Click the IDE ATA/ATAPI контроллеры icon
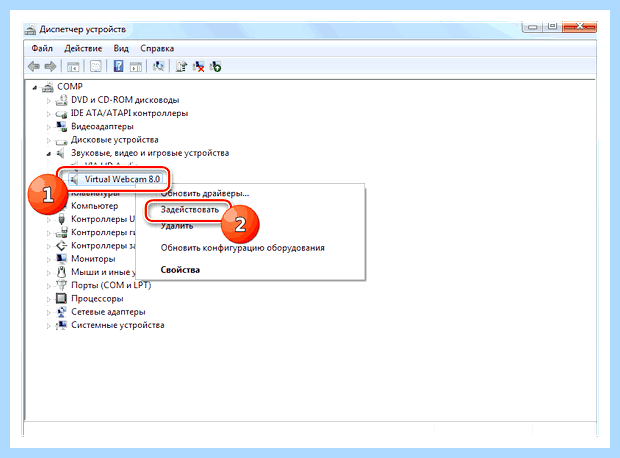This screenshot has height=458, width=620. tap(61, 114)
